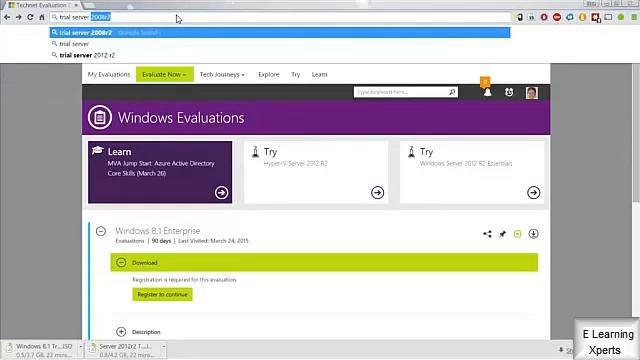Viewport: 640px width, 360px height.
Task: Click the green circle extension icon
Action: pyautogui.click(x=621, y=17)
